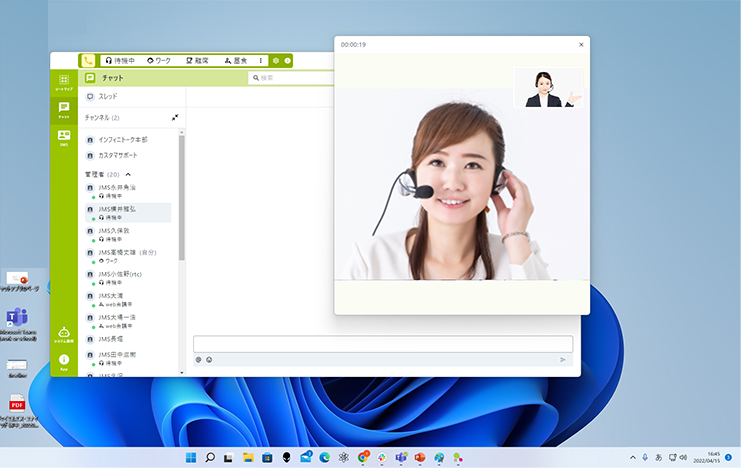
Task: Open the Alienware icon on taskbar
Action: [287, 458]
